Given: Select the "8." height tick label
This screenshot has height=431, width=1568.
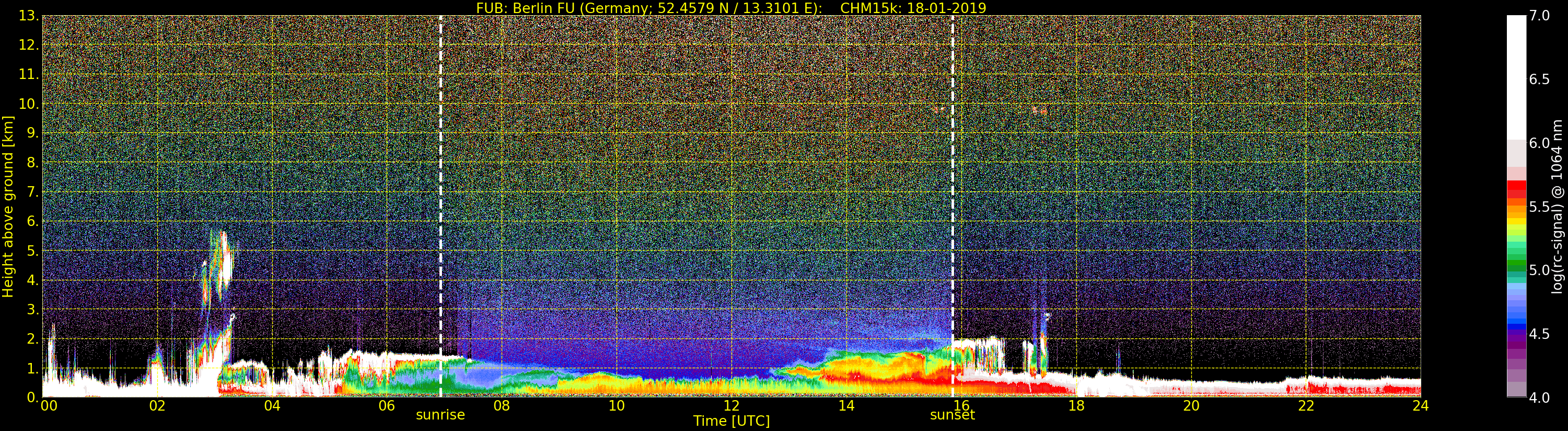Looking at the screenshot, I should pyautogui.click(x=33, y=163).
